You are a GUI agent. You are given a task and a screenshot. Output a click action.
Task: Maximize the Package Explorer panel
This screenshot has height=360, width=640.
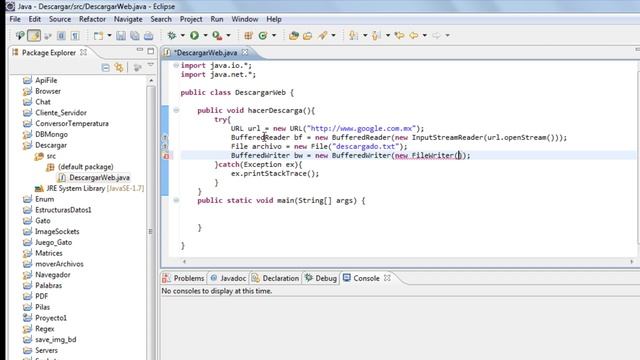151,51
